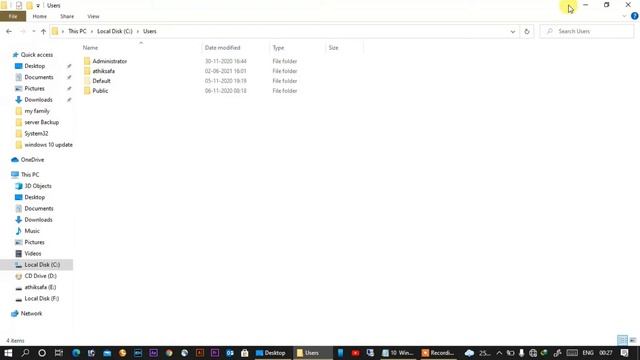This screenshot has height=360, width=640.
Task: Open pinned Pictures under Quick access
Action: click(x=34, y=89)
